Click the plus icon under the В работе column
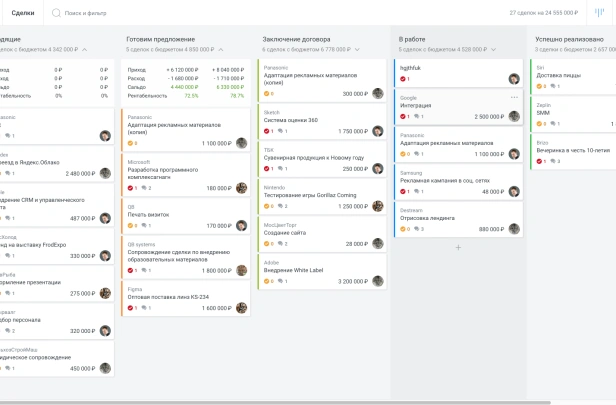This screenshot has height=405, width=616. (458, 247)
